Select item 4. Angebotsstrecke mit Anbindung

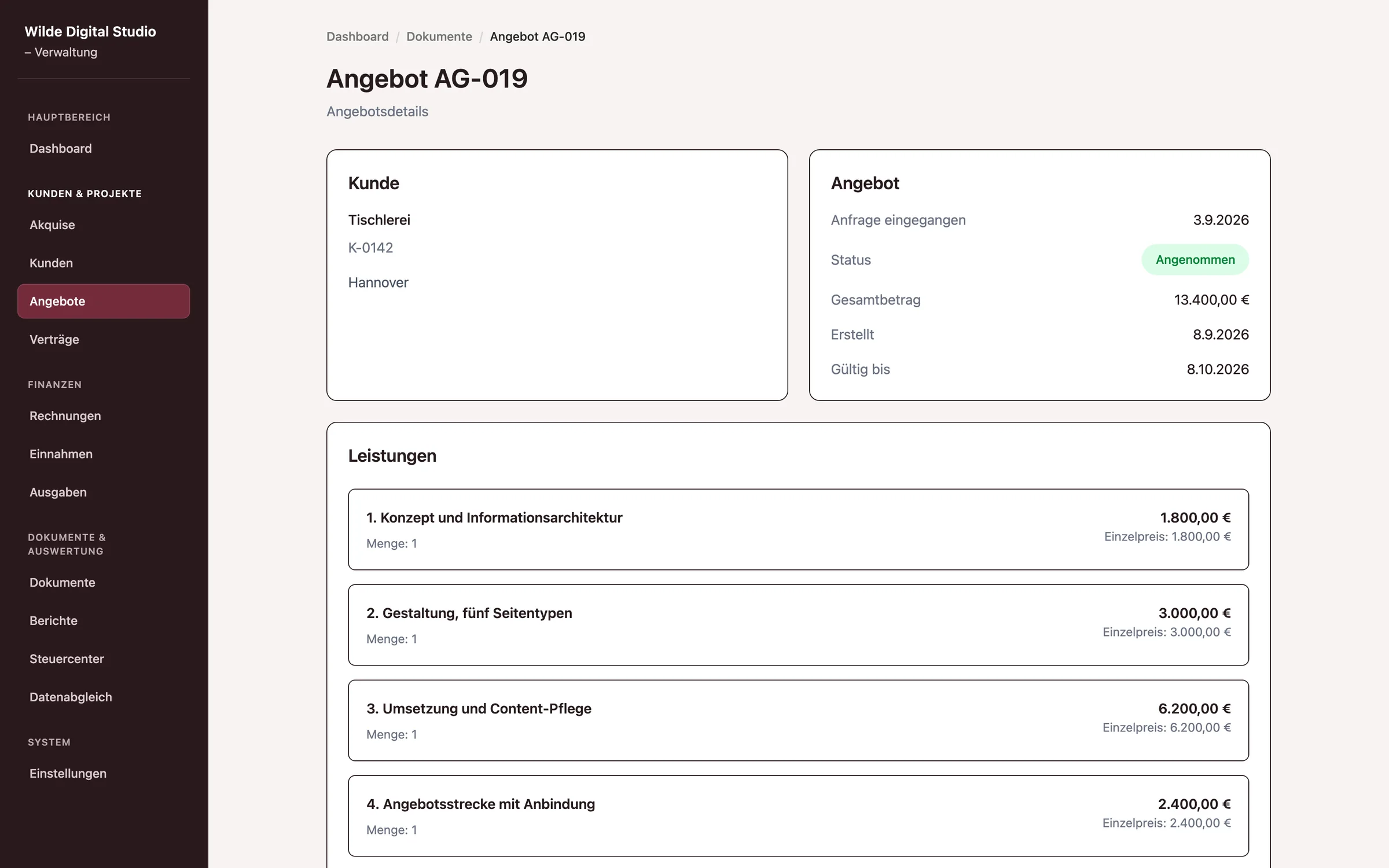tap(799, 816)
